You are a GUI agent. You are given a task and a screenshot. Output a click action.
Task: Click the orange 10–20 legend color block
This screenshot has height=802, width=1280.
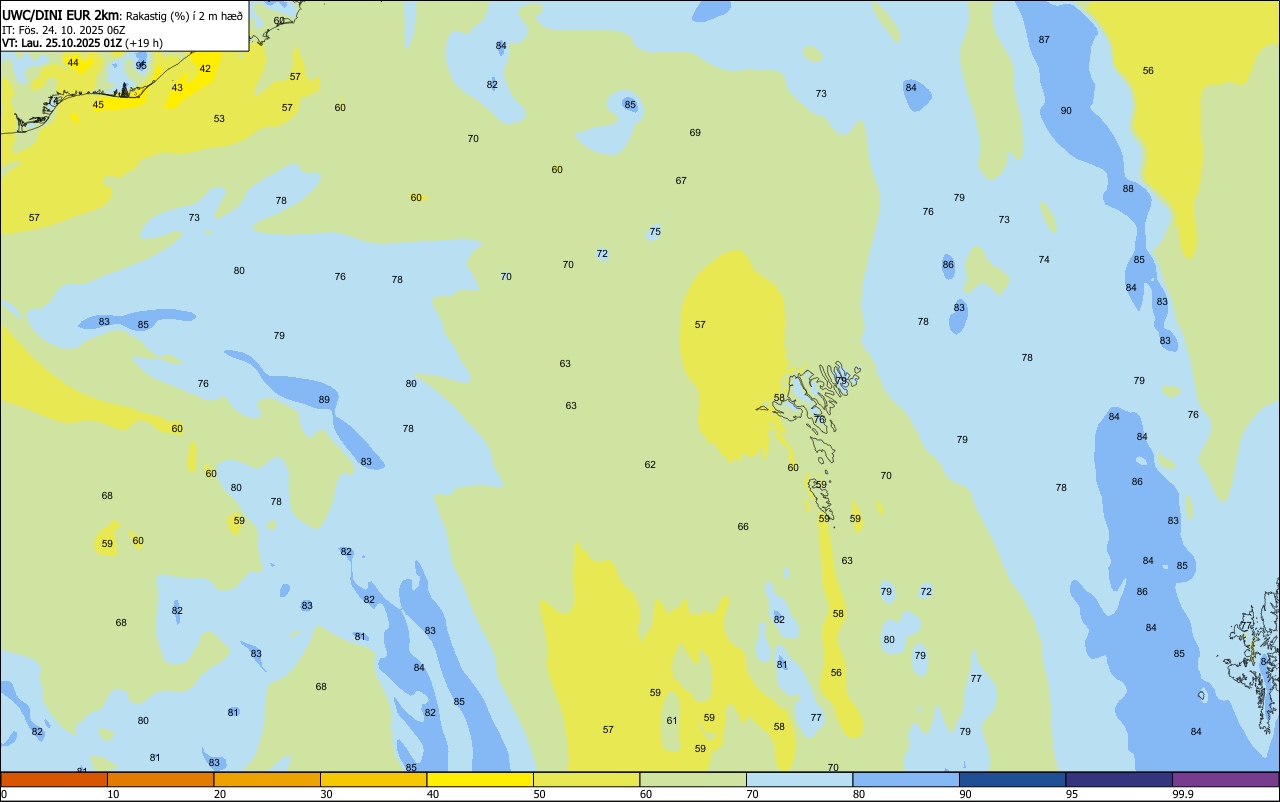[160, 779]
